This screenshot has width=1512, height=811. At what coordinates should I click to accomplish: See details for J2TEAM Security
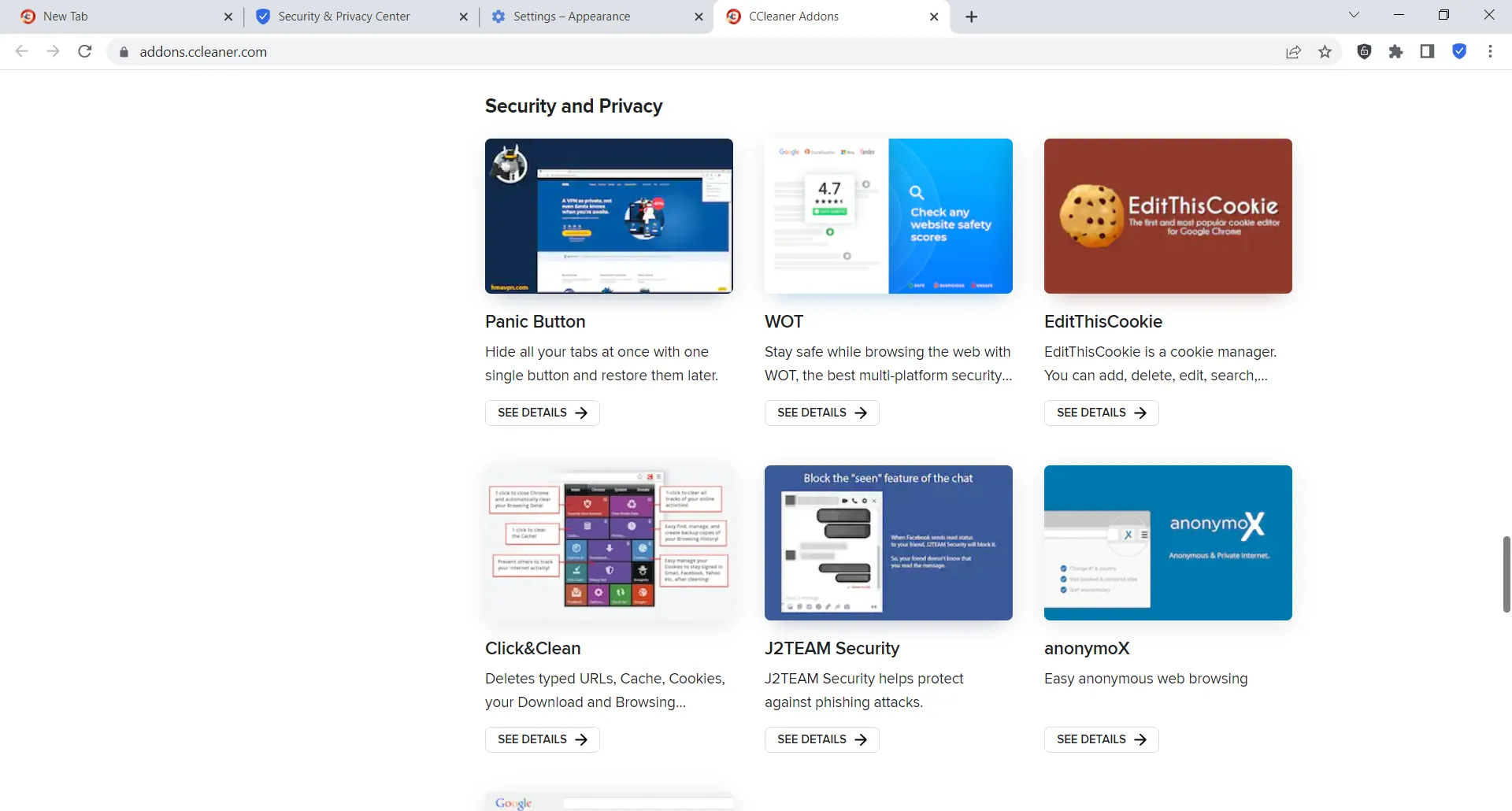click(822, 739)
